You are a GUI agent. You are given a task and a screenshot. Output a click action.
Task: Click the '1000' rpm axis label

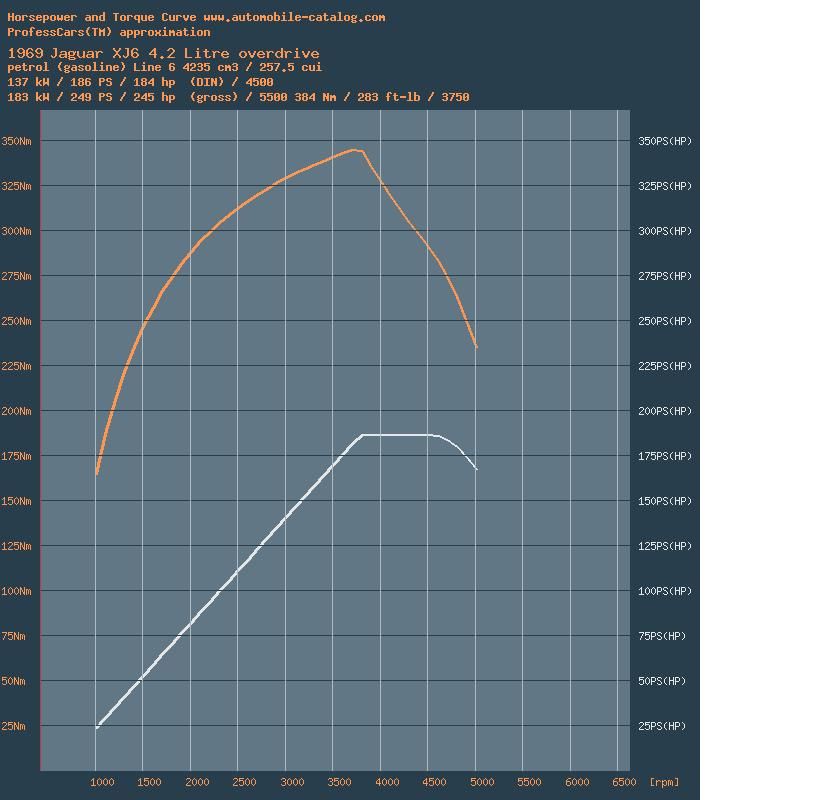point(102,782)
